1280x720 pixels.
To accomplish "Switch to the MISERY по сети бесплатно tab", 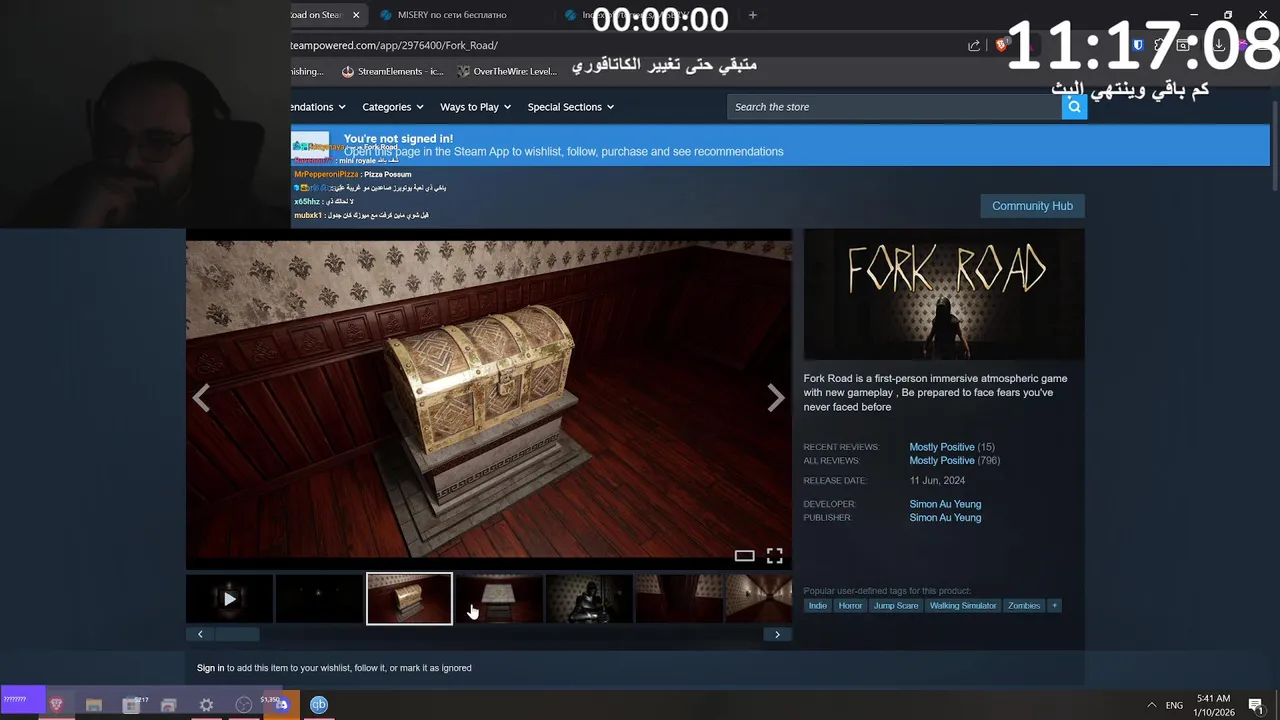I will [452, 15].
